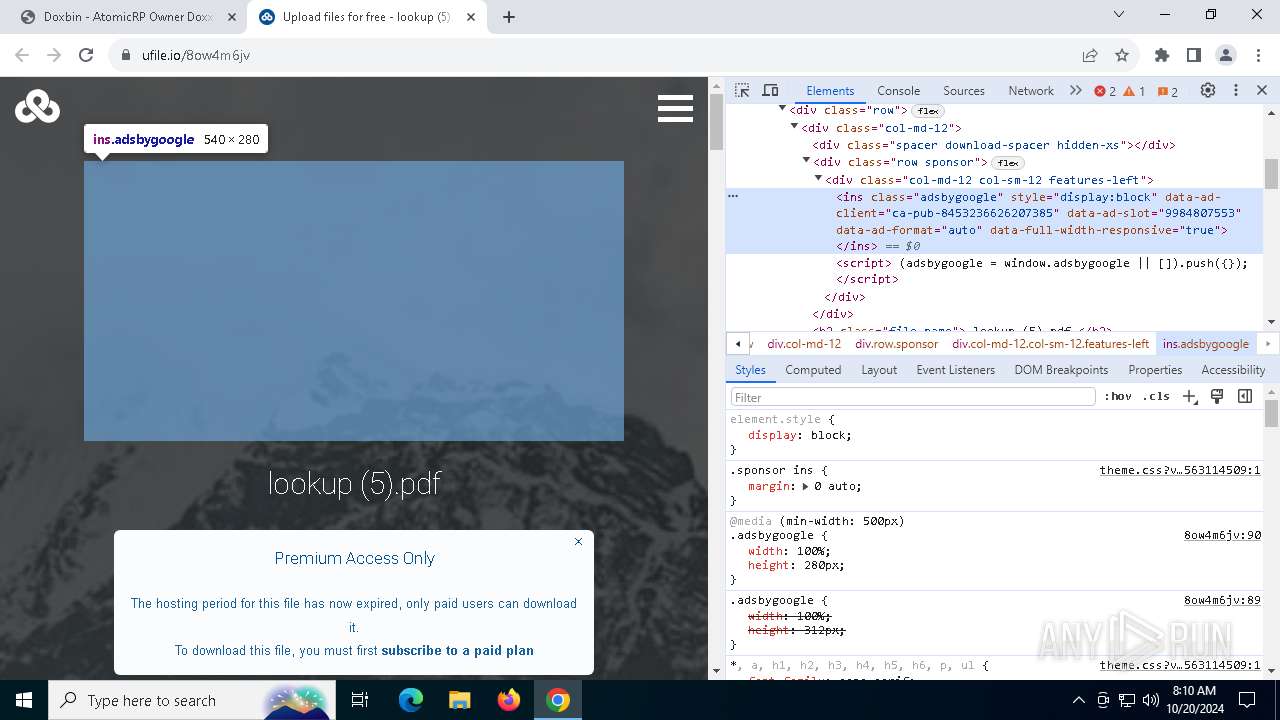The width and height of the screenshot is (1280, 720).
Task: Toggle Chrome side panel icon
Action: pyautogui.click(x=1194, y=55)
